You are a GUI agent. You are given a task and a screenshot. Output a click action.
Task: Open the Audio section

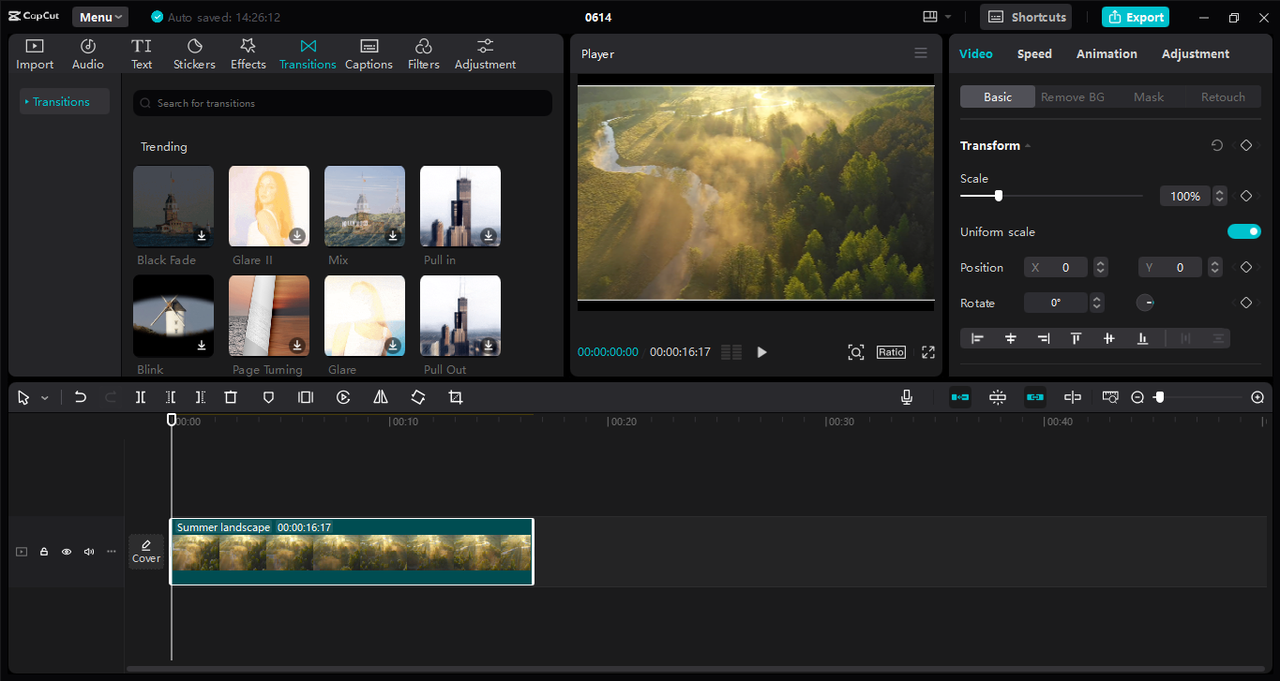[x=88, y=54]
